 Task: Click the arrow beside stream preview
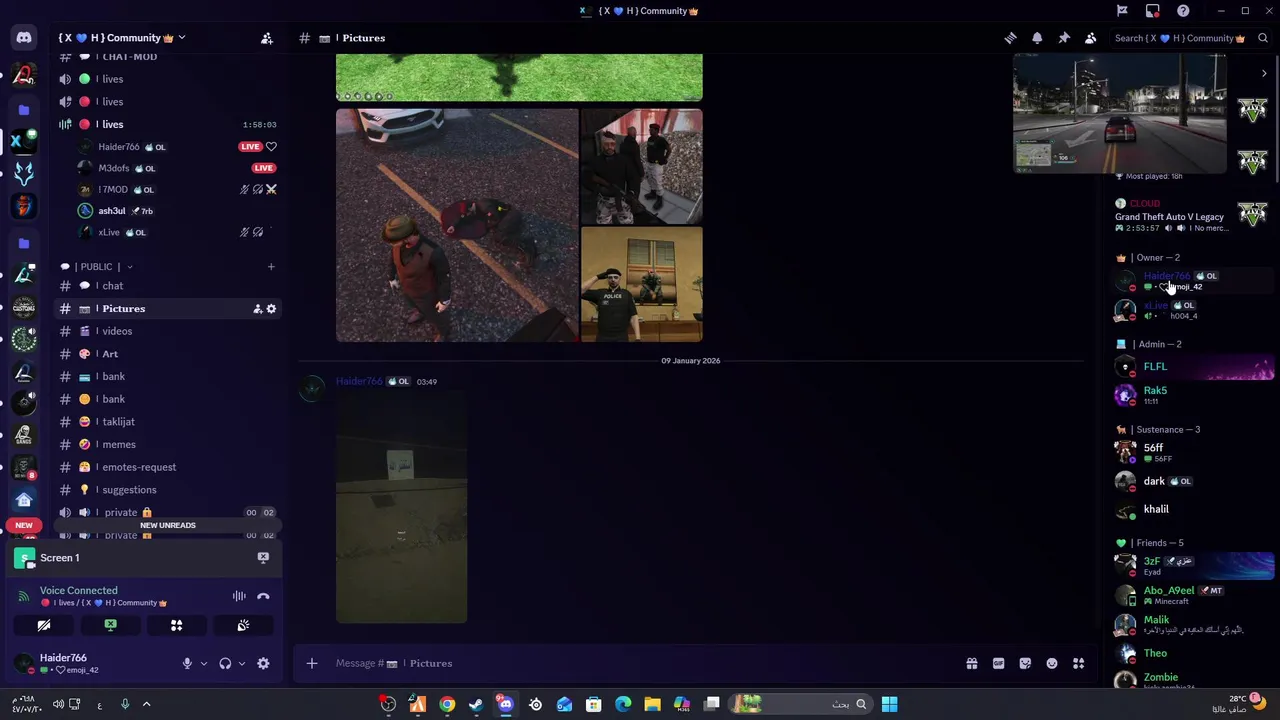[x=1264, y=73]
